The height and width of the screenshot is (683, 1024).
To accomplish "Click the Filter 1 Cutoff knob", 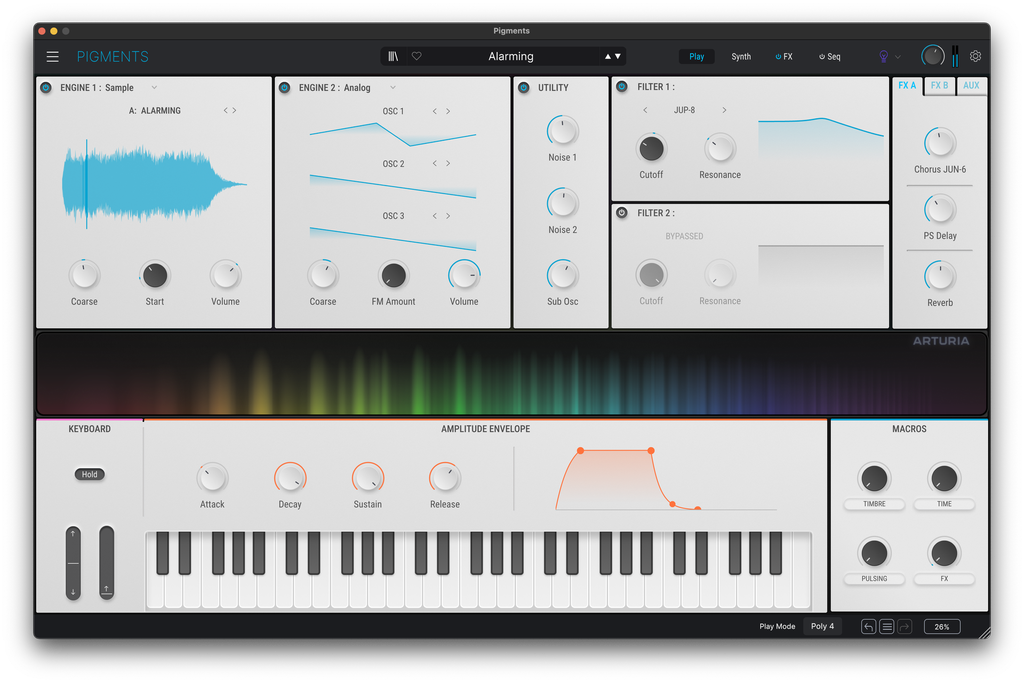I will [x=651, y=149].
